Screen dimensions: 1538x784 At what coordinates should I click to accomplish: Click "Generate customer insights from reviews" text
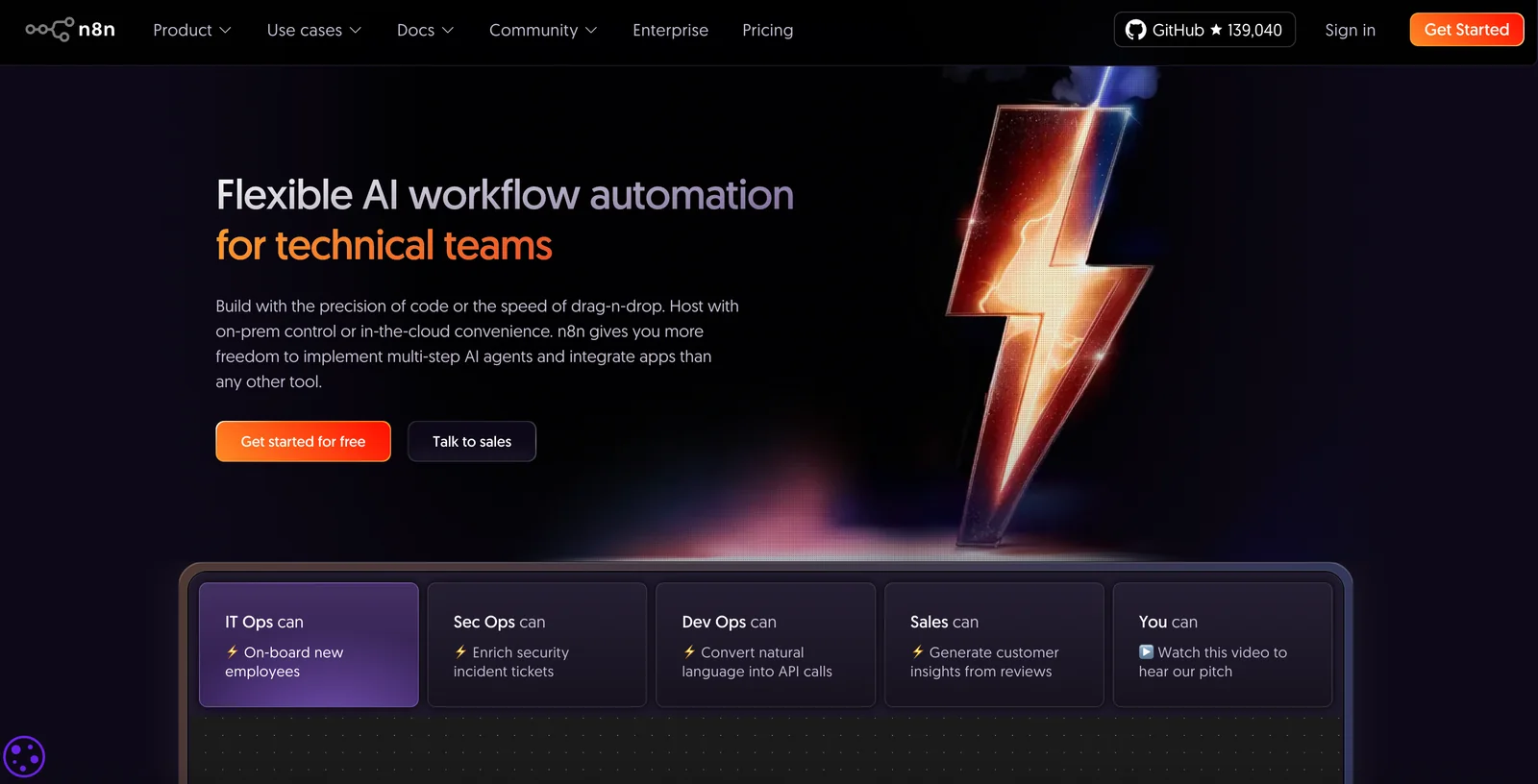pyautogui.click(x=984, y=662)
